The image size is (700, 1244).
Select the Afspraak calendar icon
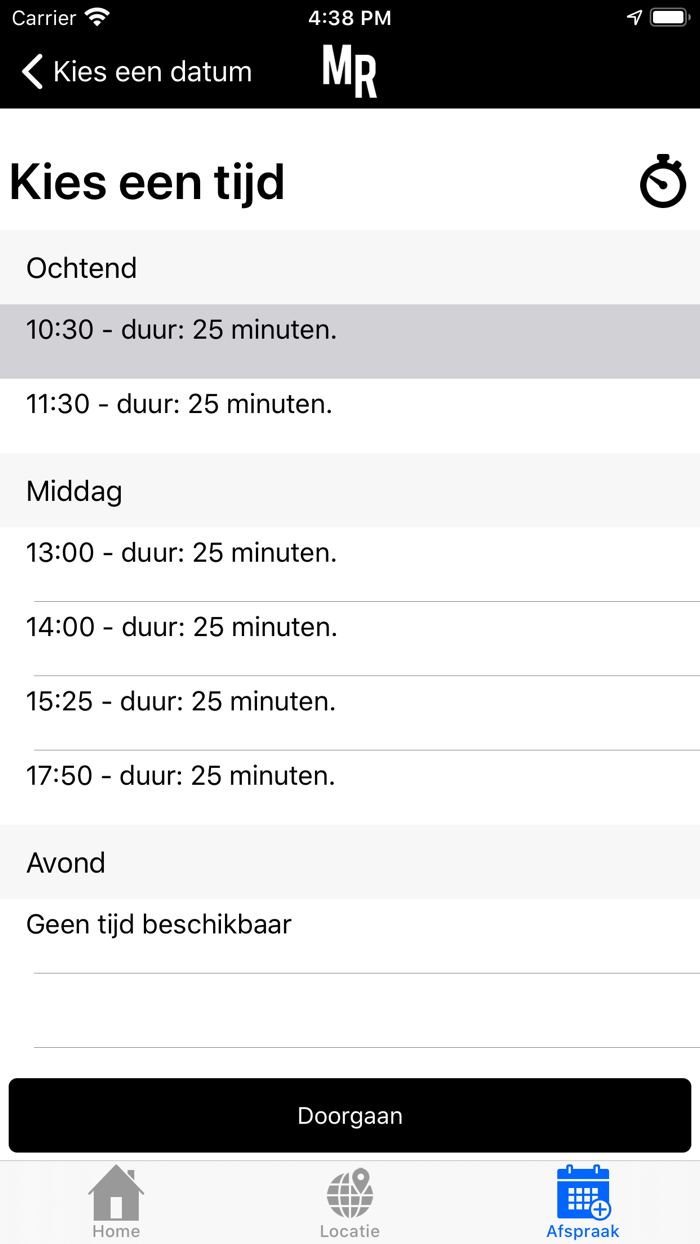pyautogui.click(x=583, y=1193)
